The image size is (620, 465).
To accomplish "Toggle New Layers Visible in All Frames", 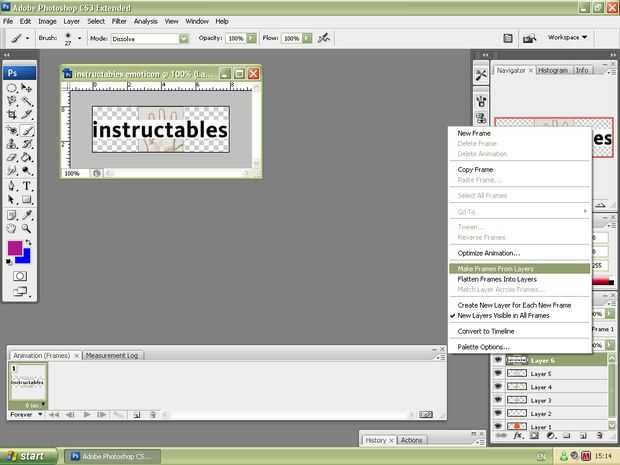I will click(503, 316).
